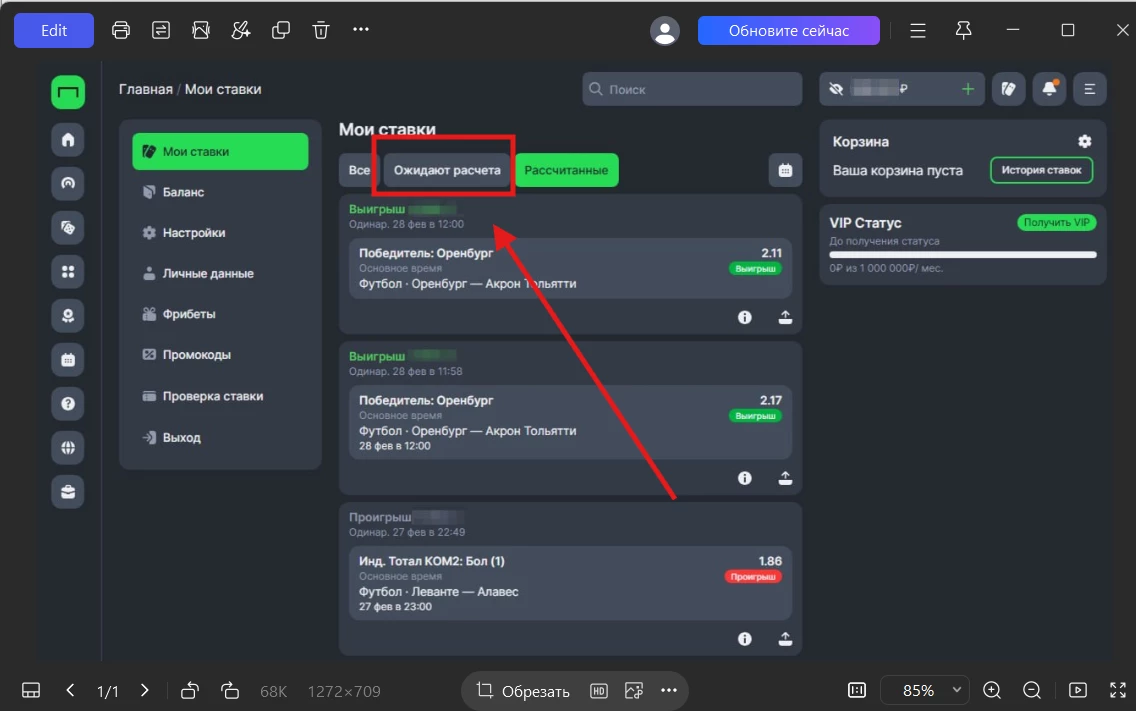Click the Обрезать crop button
1136x711 pixels.
[523, 691]
